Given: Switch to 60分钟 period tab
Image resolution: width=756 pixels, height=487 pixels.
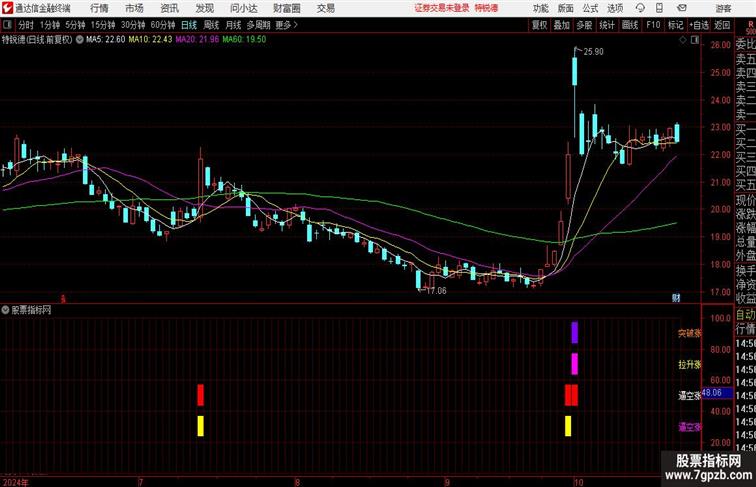Looking at the screenshot, I should (x=163, y=25).
